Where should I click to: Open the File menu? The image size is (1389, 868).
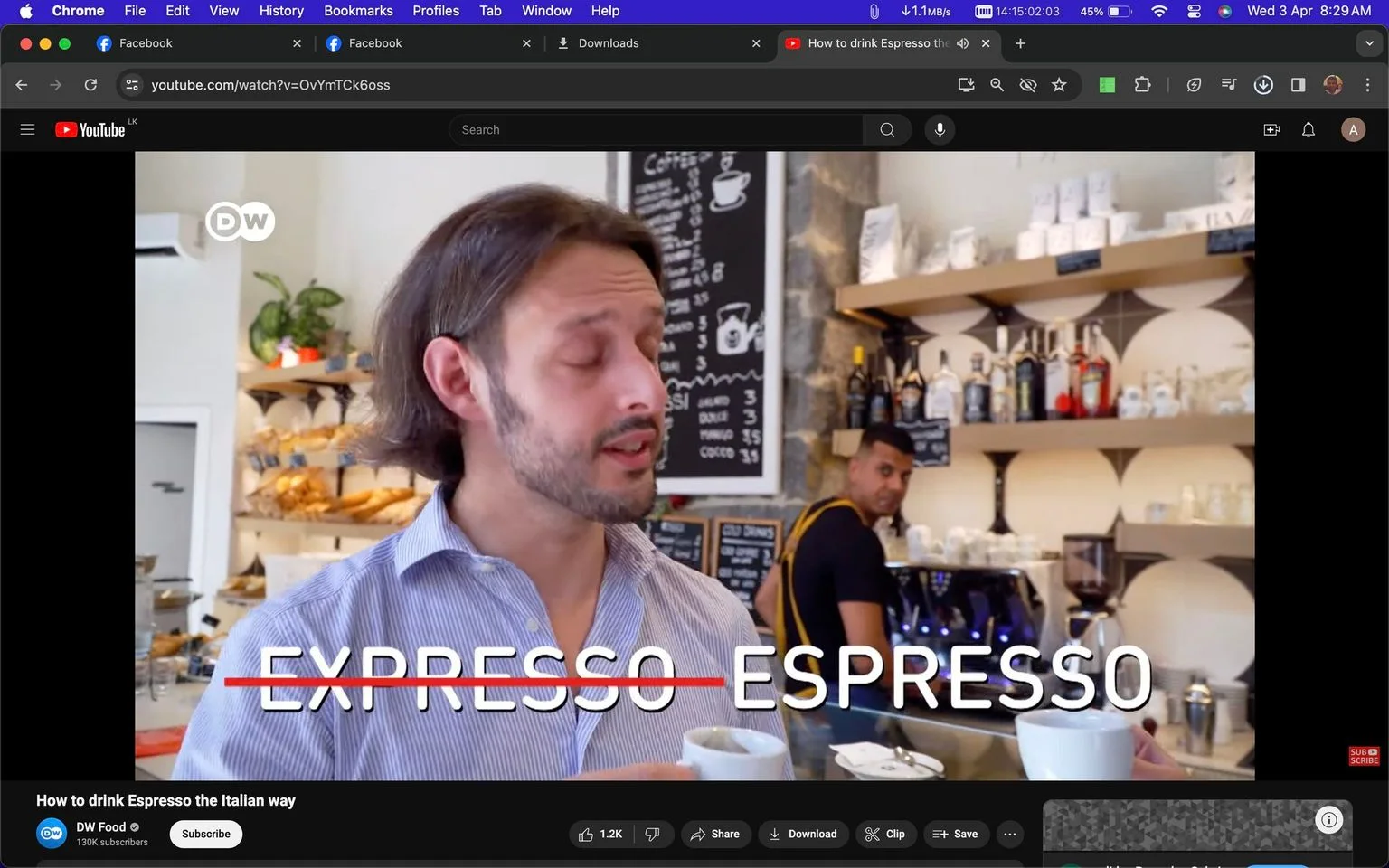pyautogui.click(x=135, y=11)
